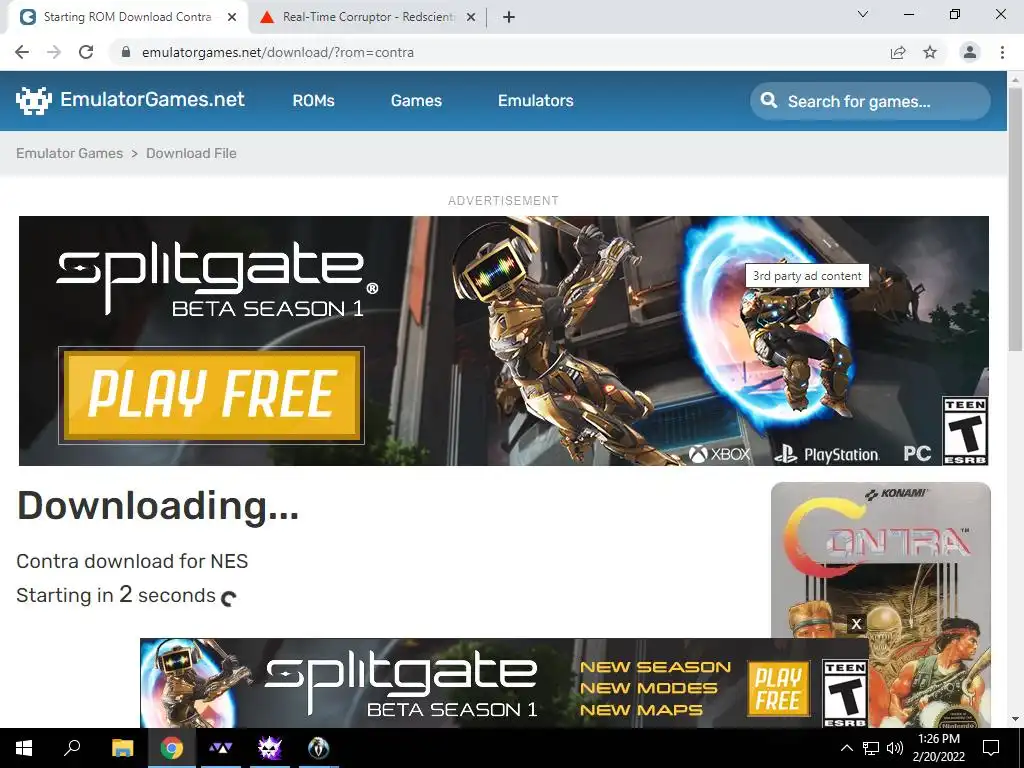
Task: Open the round dark emblem taskbar app
Action: 318,748
